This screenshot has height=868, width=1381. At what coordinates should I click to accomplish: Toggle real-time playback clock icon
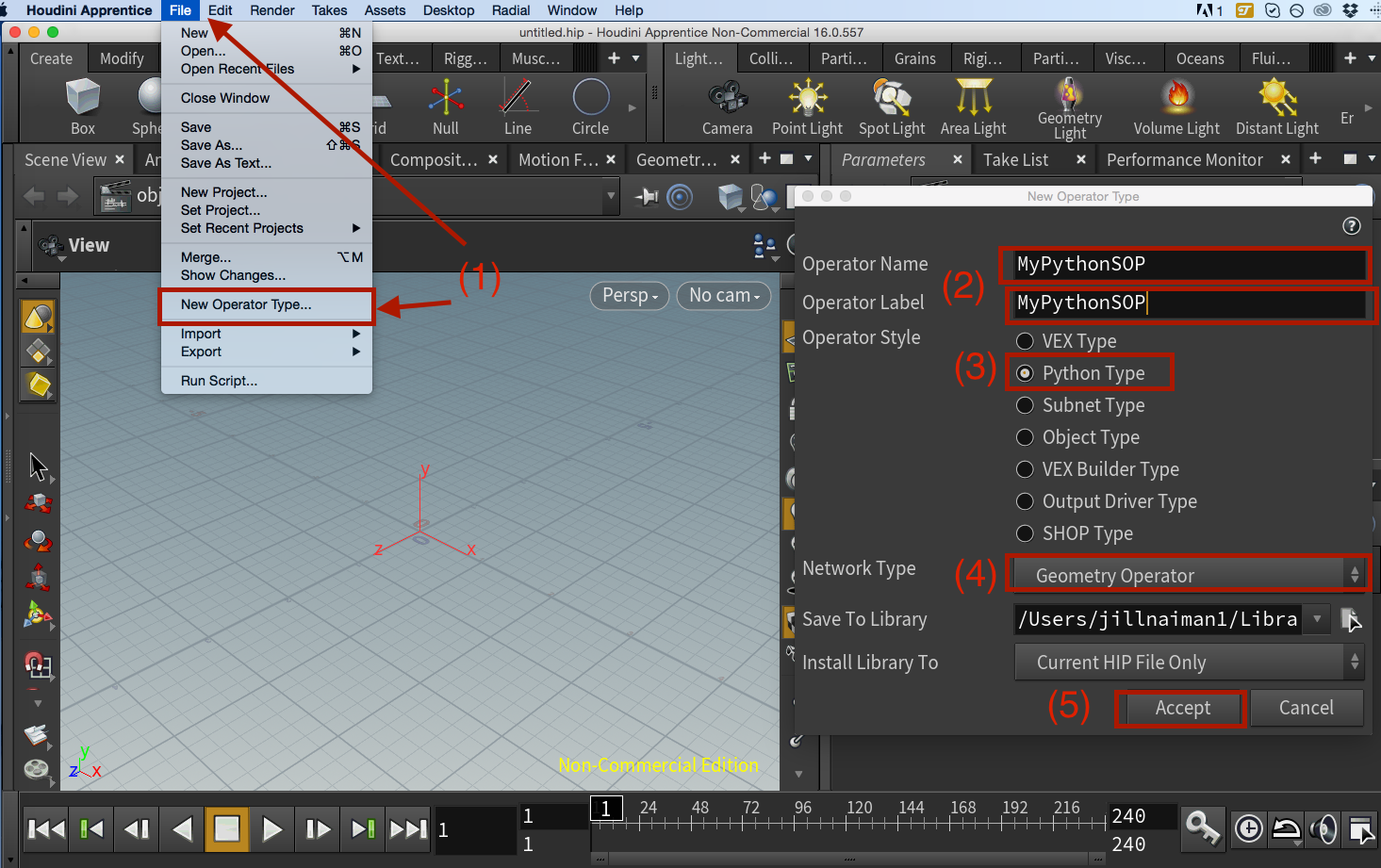click(x=1248, y=829)
